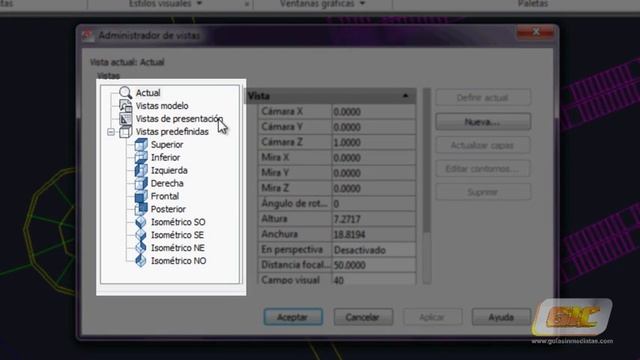Click the Cámara X value 0.0000

tap(373, 111)
